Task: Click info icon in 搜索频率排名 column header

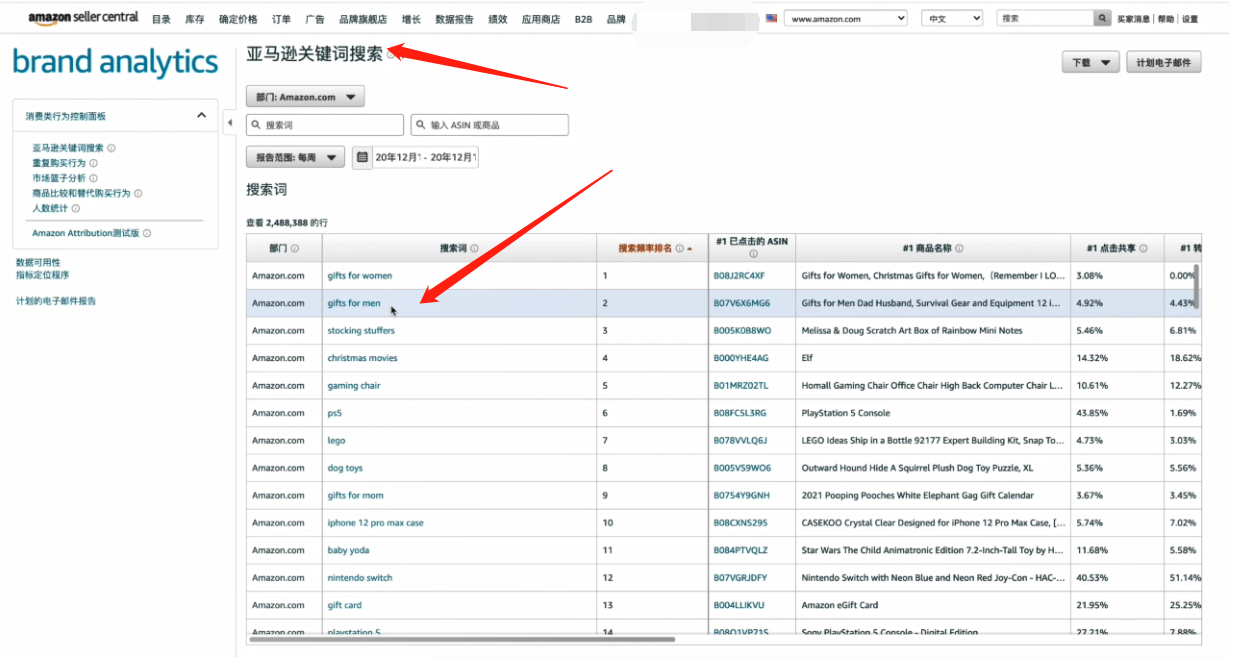Action: click(x=679, y=249)
